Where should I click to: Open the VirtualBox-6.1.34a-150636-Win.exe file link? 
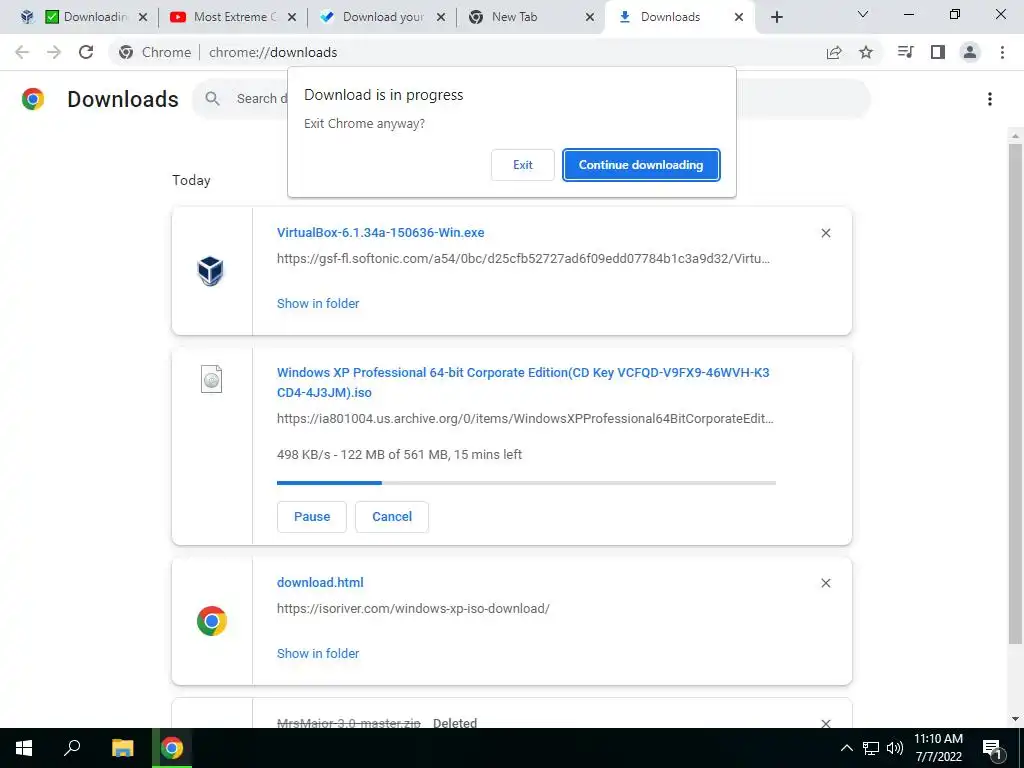point(381,232)
